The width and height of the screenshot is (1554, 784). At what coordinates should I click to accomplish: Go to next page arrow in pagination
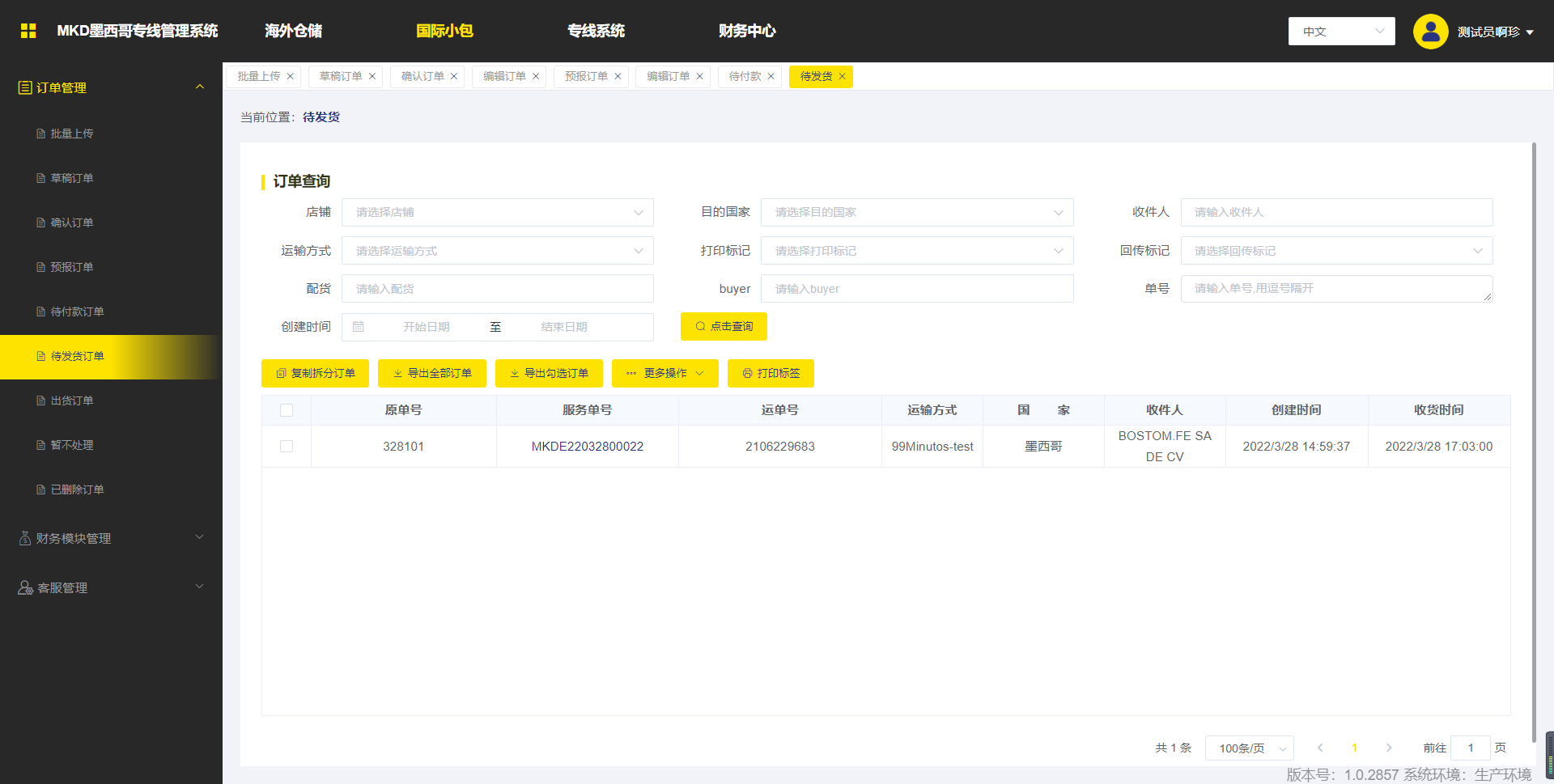coord(1389,748)
